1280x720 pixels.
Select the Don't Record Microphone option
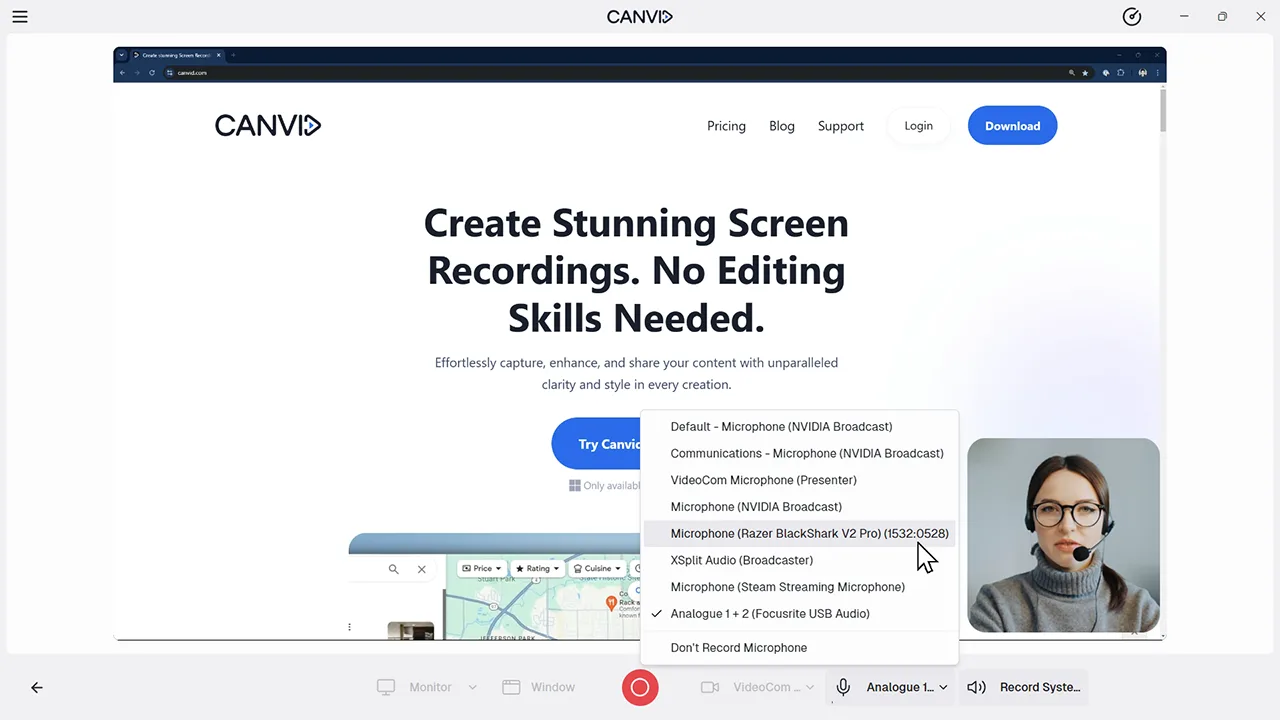[738, 647]
